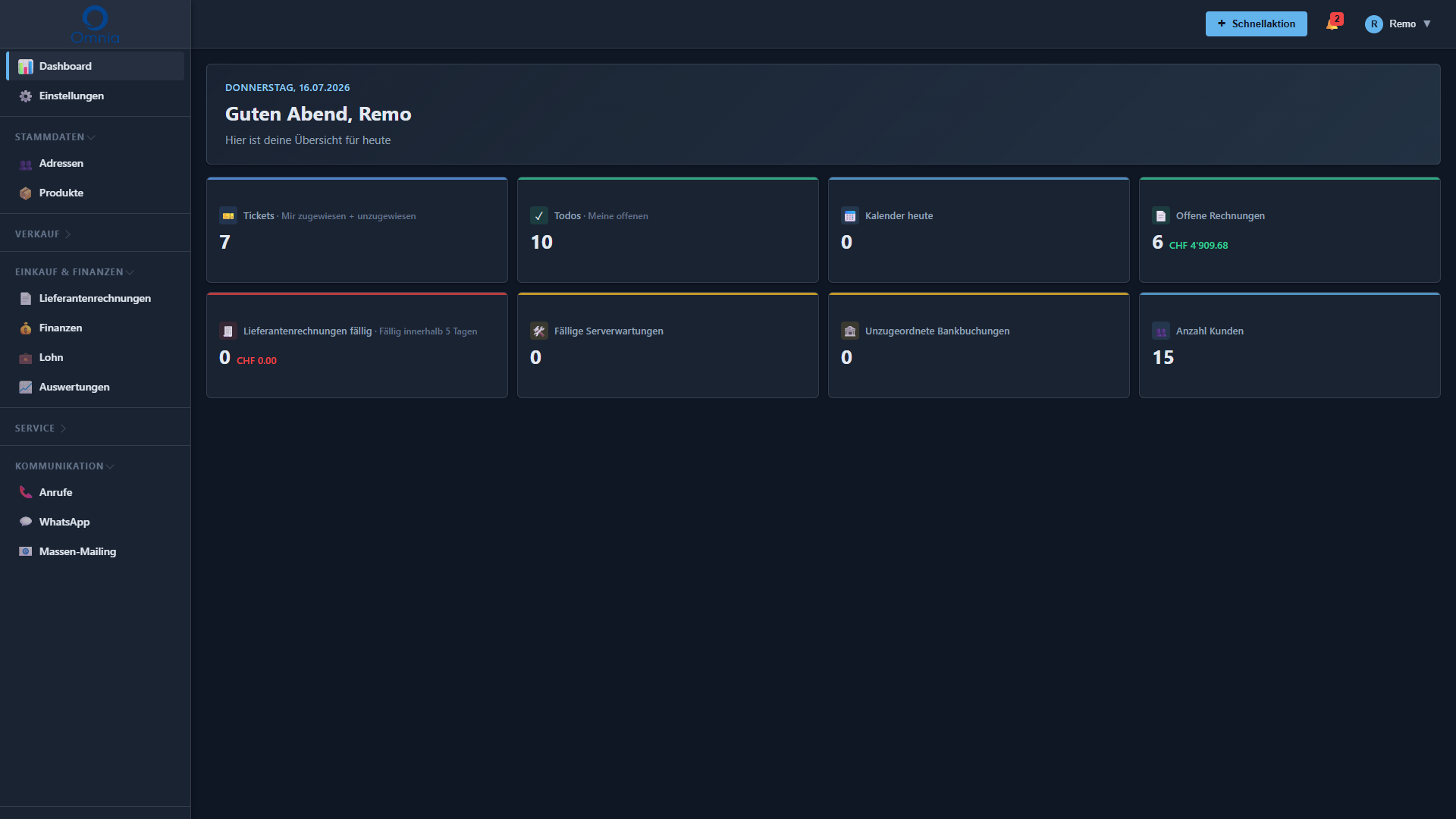The width and height of the screenshot is (1456, 819).
Task: Click the Fällige Serverwartungen card title
Action: (608, 331)
